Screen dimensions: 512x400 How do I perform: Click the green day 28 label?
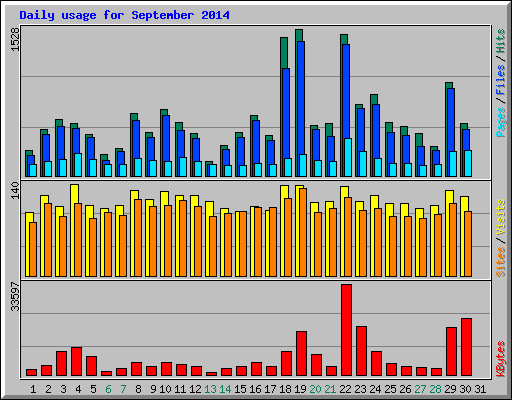435,389
